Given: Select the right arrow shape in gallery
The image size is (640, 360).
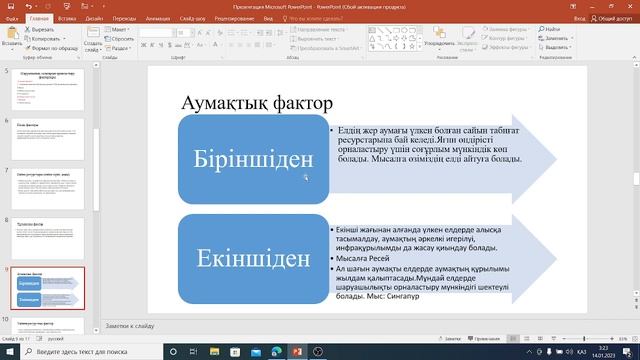Looking at the screenshot, I should point(396,38).
